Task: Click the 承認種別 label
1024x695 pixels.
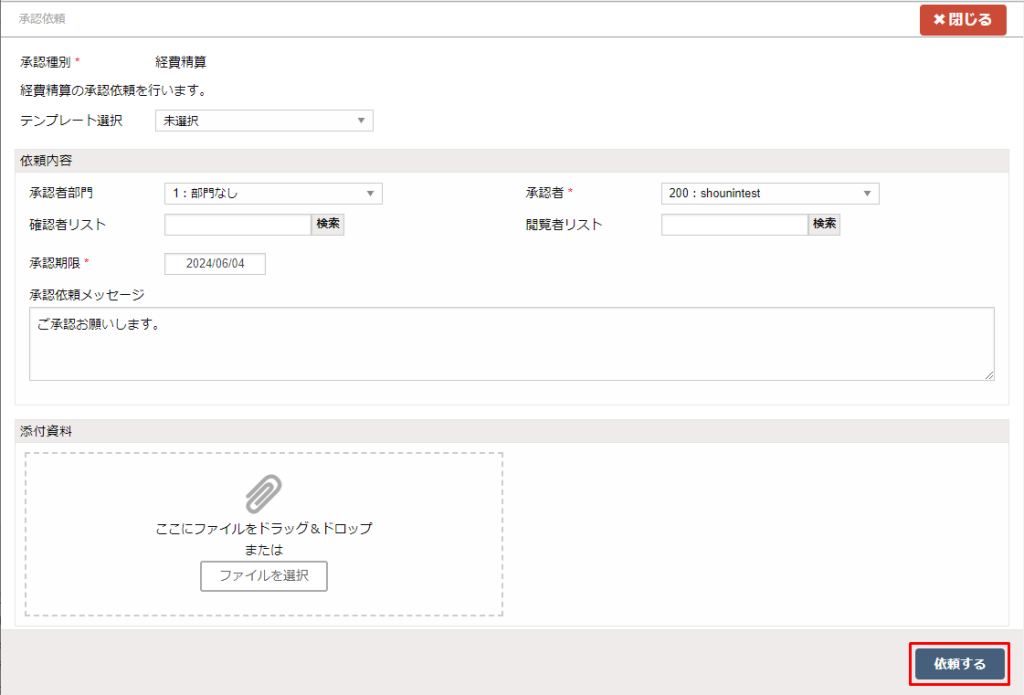Action: [x=45, y=62]
